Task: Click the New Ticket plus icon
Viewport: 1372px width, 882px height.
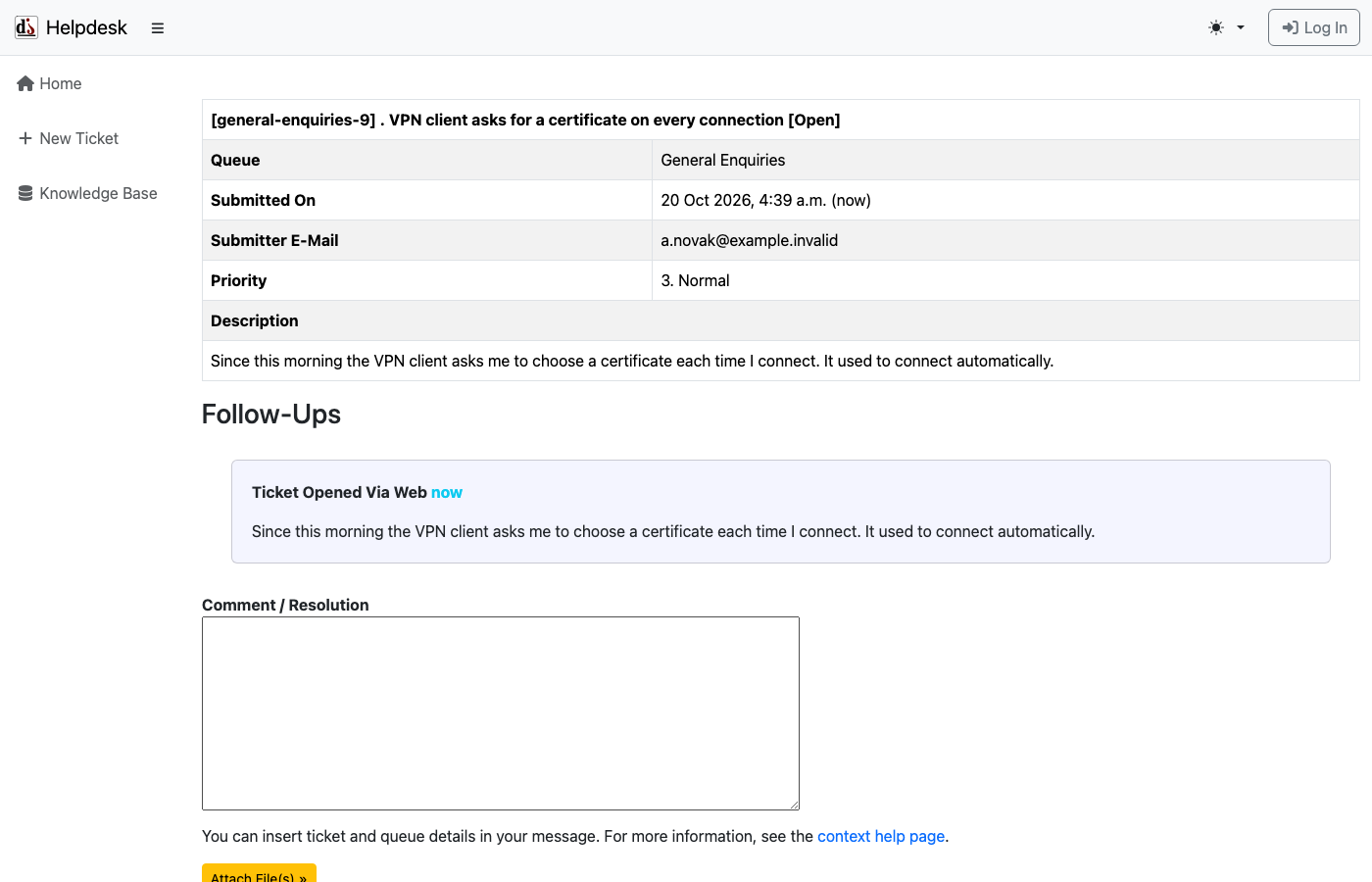Action: click(25, 139)
